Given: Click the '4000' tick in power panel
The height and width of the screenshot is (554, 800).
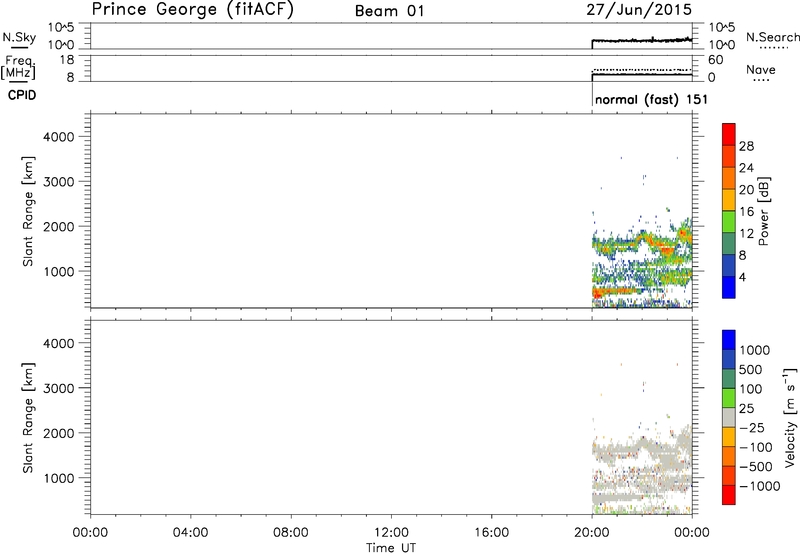Looking at the screenshot, I should [59, 137].
